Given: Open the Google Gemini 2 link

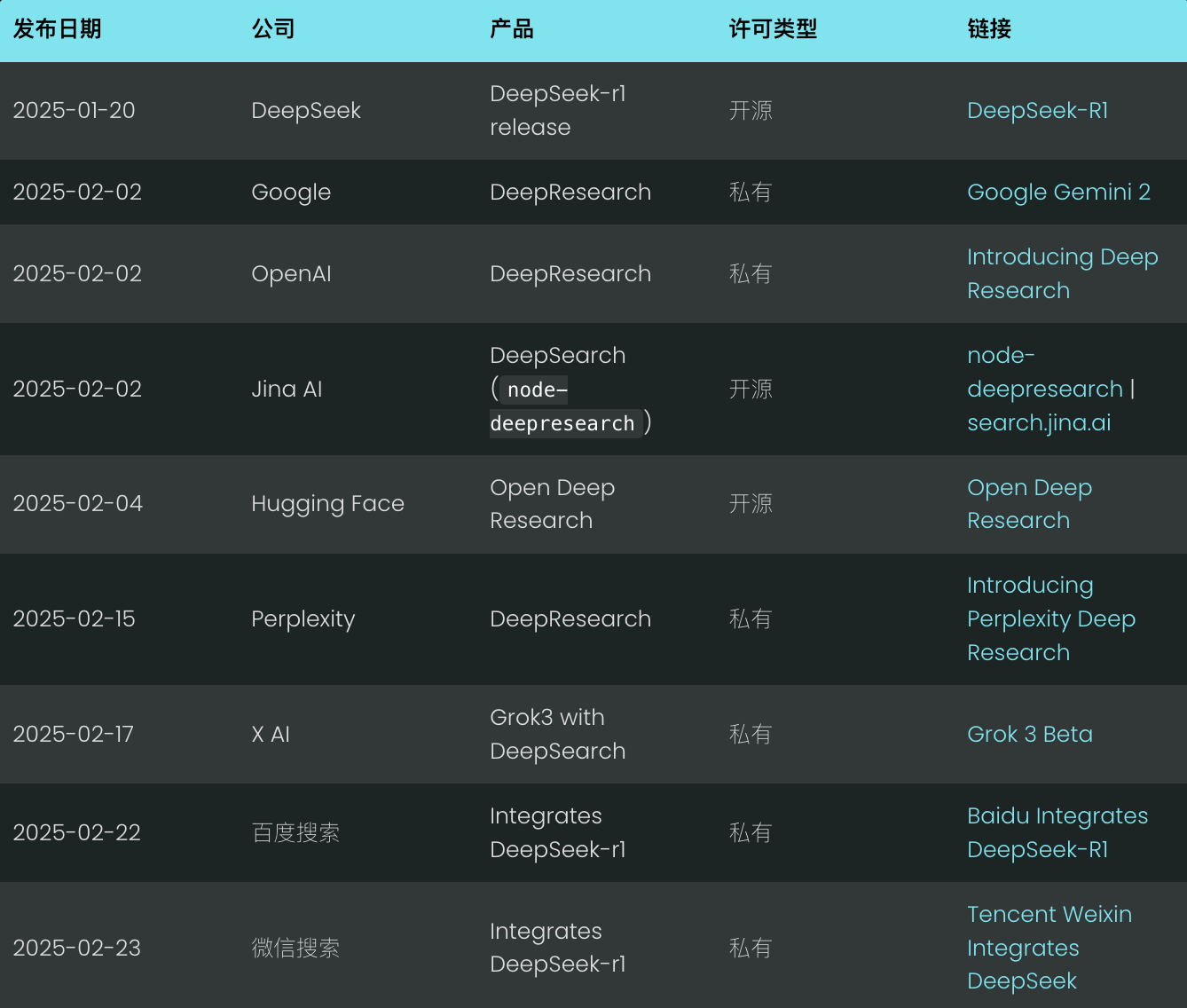Looking at the screenshot, I should (1058, 192).
